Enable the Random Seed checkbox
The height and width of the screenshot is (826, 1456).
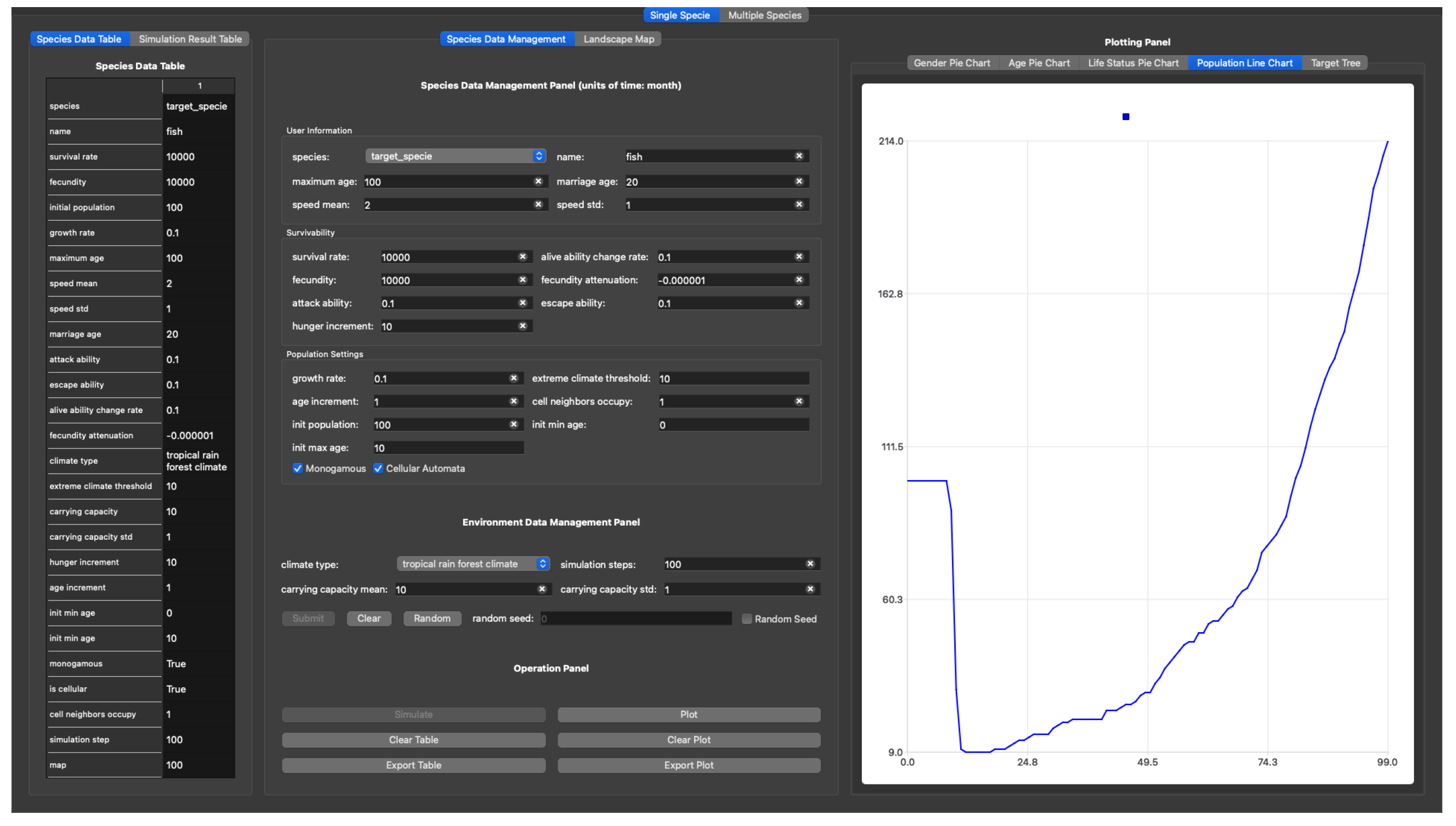click(x=747, y=619)
